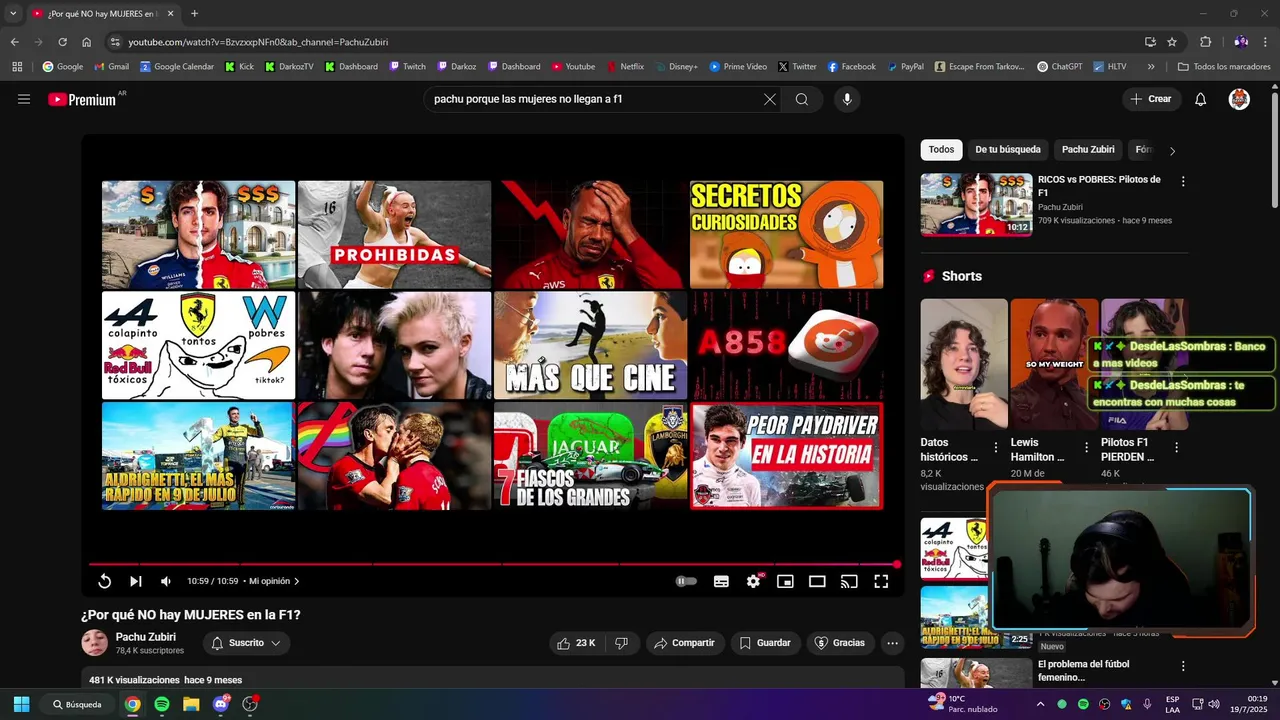Open the Kick bookmark
Image resolution: width=1280 pixels, height=720 pixels.
click(239, 67)
